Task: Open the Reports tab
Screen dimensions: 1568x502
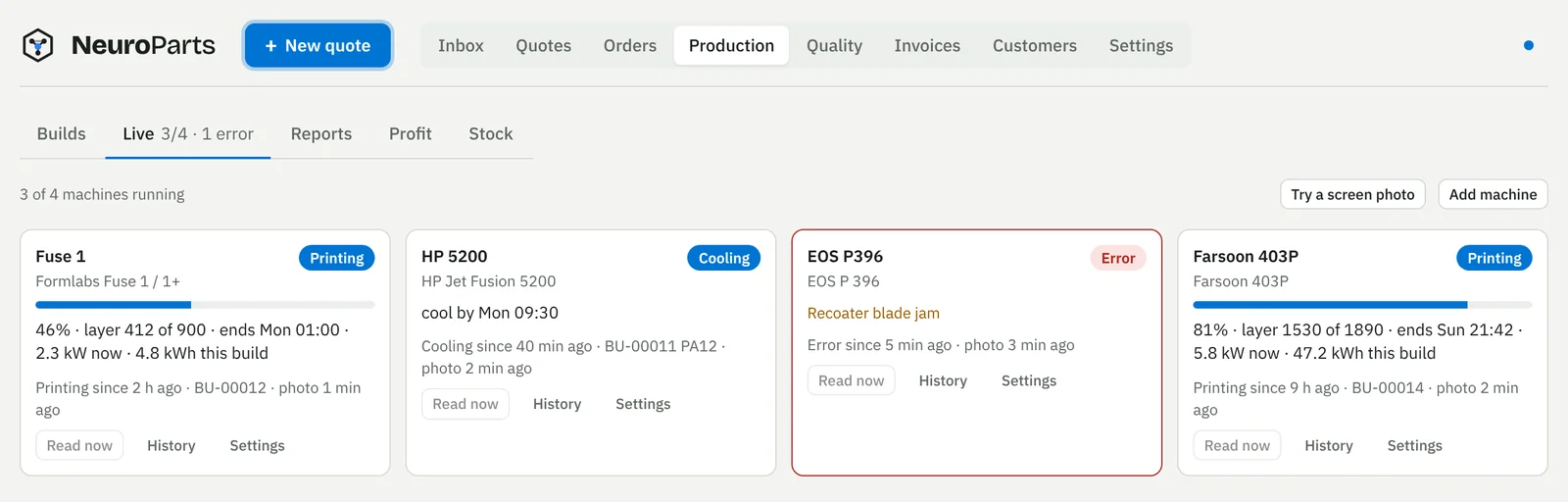Action: point(320,133)
